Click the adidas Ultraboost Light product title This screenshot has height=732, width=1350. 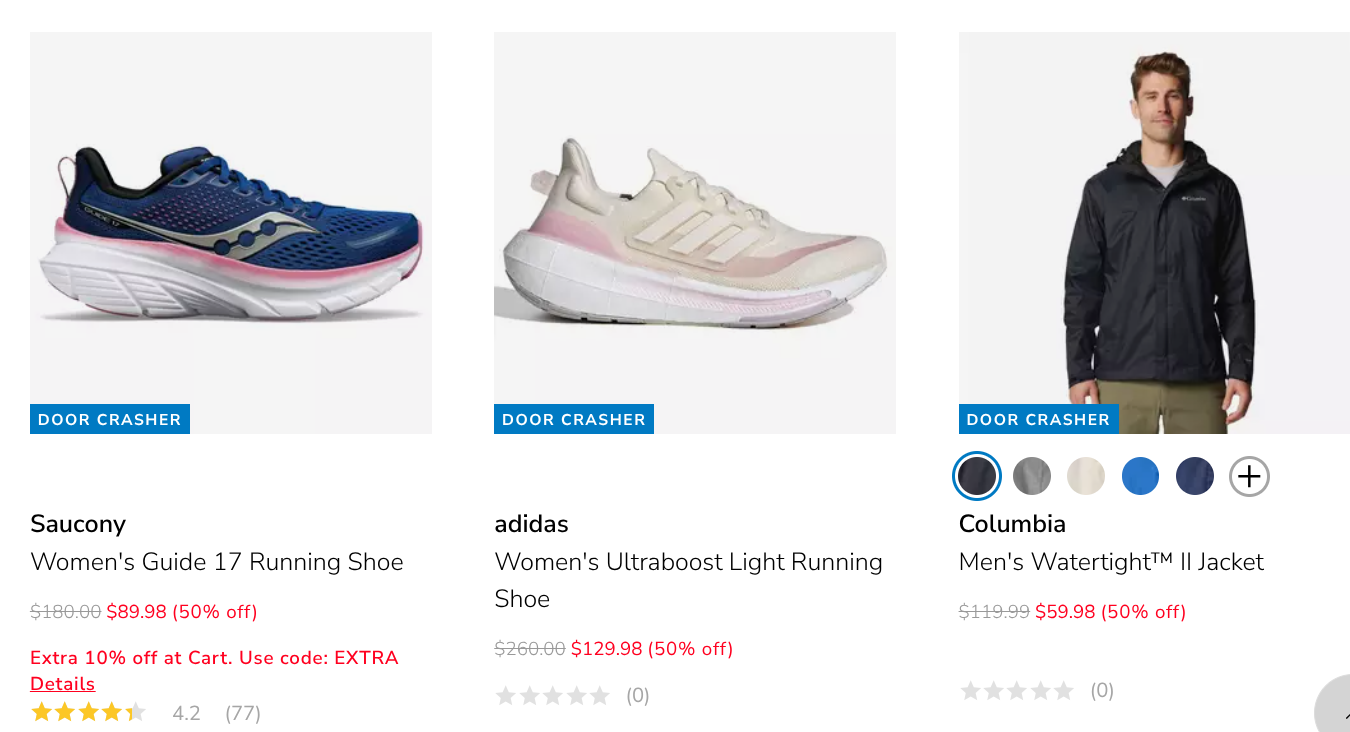(688, 580)
